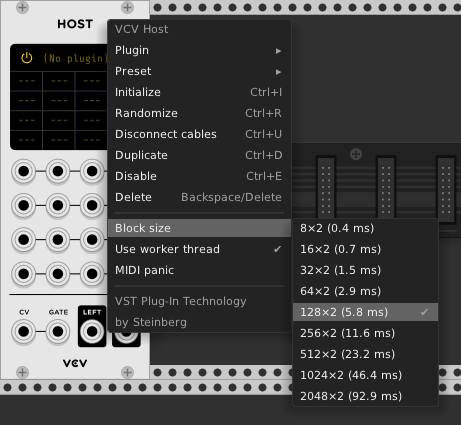Click the first jack in second parameter row
The image size is (461, 425).
24,205
